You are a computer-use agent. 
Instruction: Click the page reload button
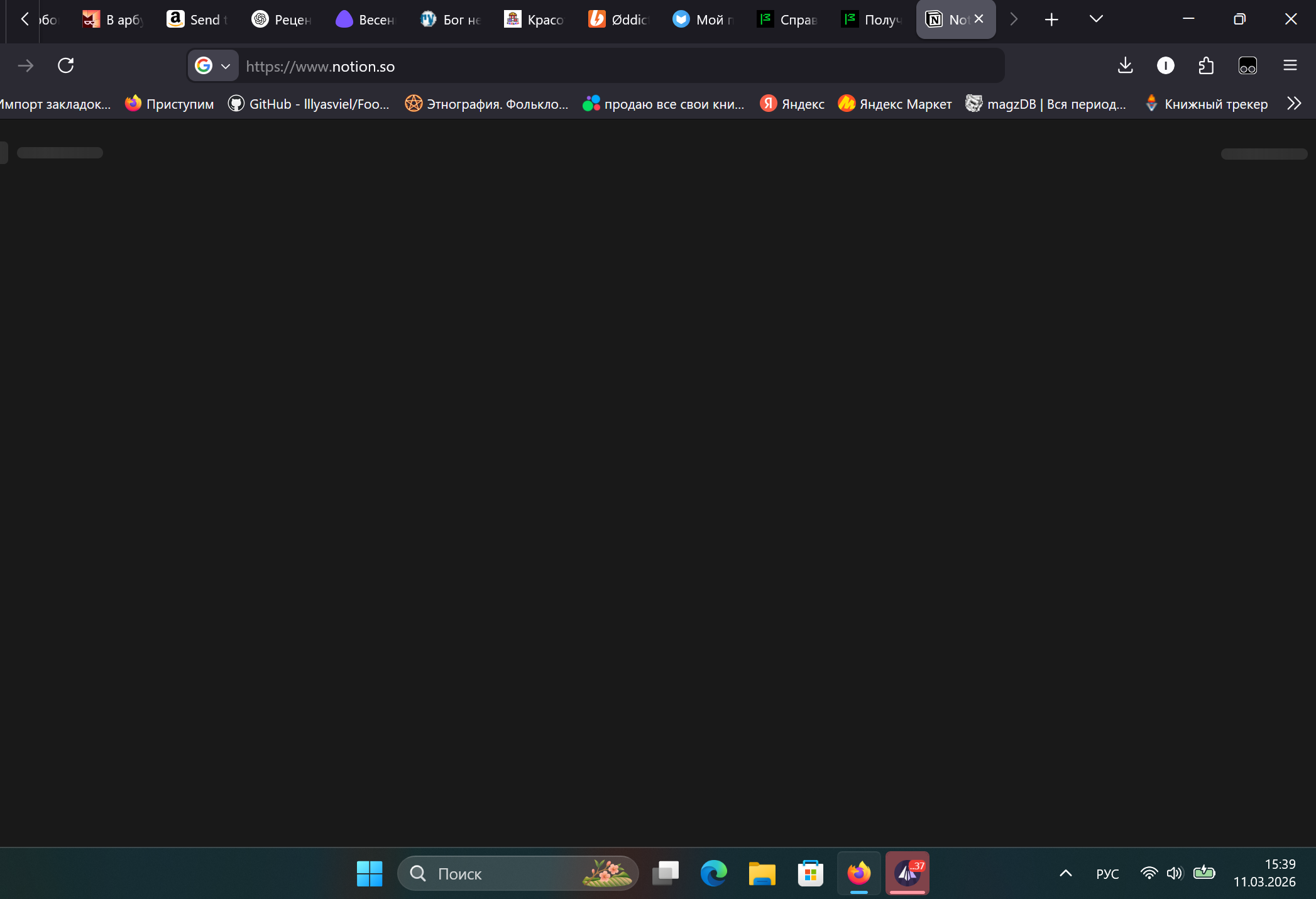66,65
